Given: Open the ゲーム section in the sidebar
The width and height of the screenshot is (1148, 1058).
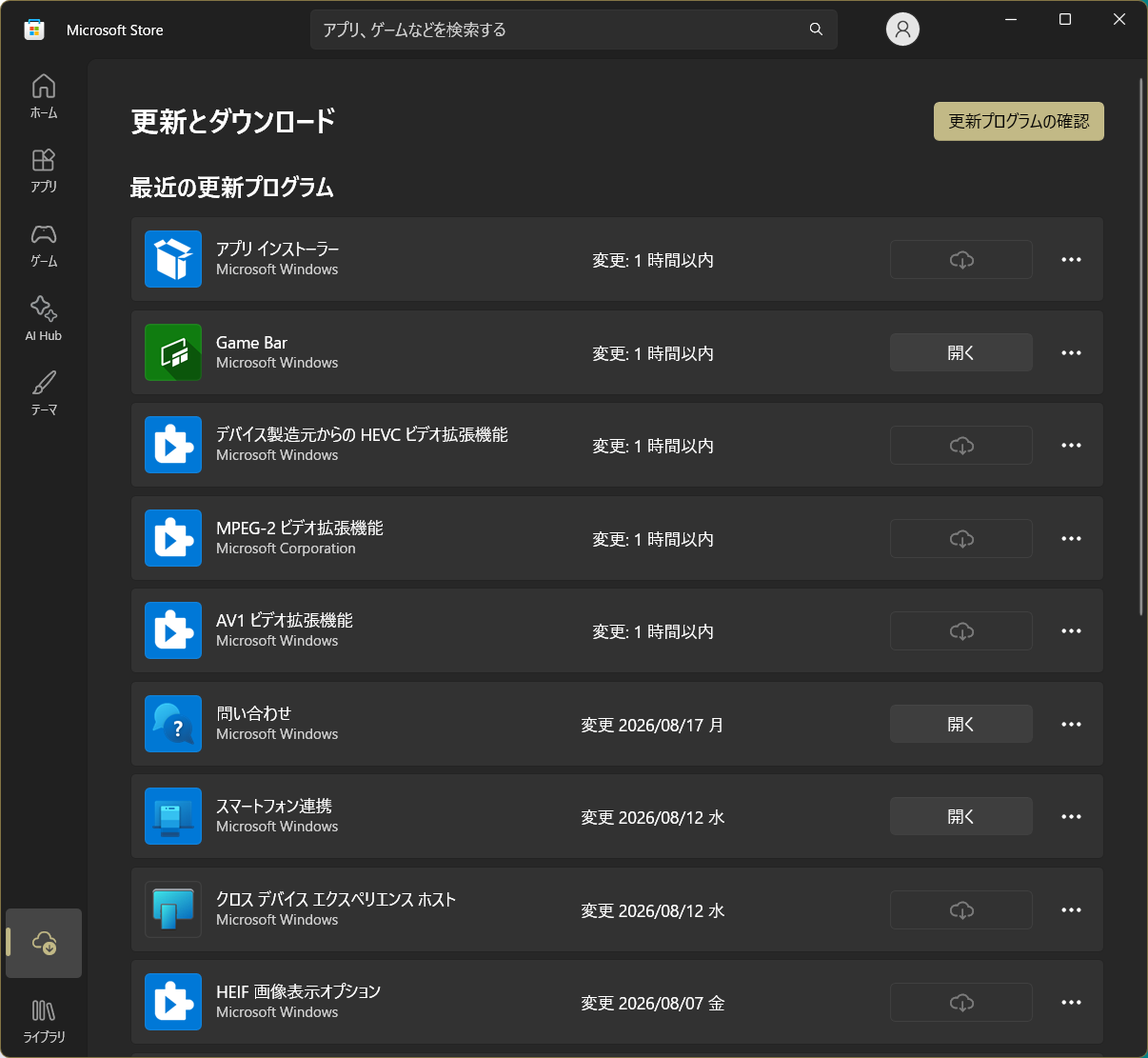Looking at the screenshot, I should pos(44,245).
